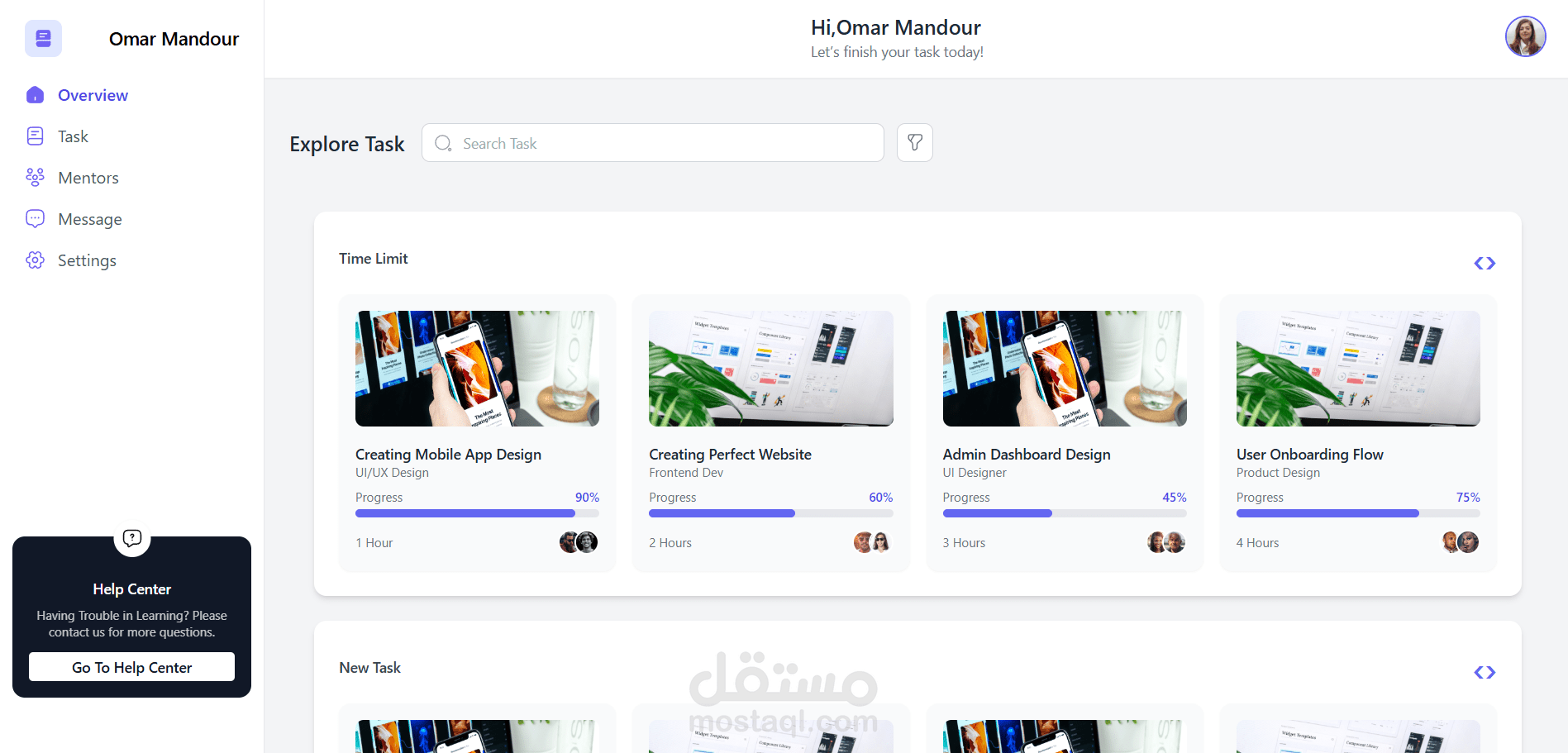This screenshot has height=753, width=1568.
Task: Click the Task list icon in sidebar
Action: point(35,136)
